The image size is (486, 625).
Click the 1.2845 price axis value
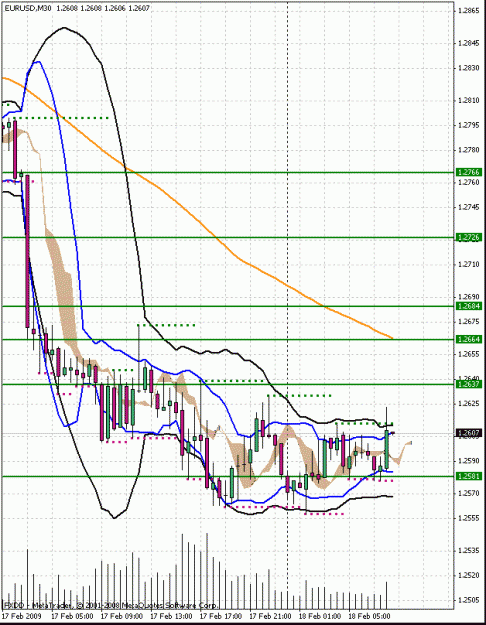click(x=469, y=43)
